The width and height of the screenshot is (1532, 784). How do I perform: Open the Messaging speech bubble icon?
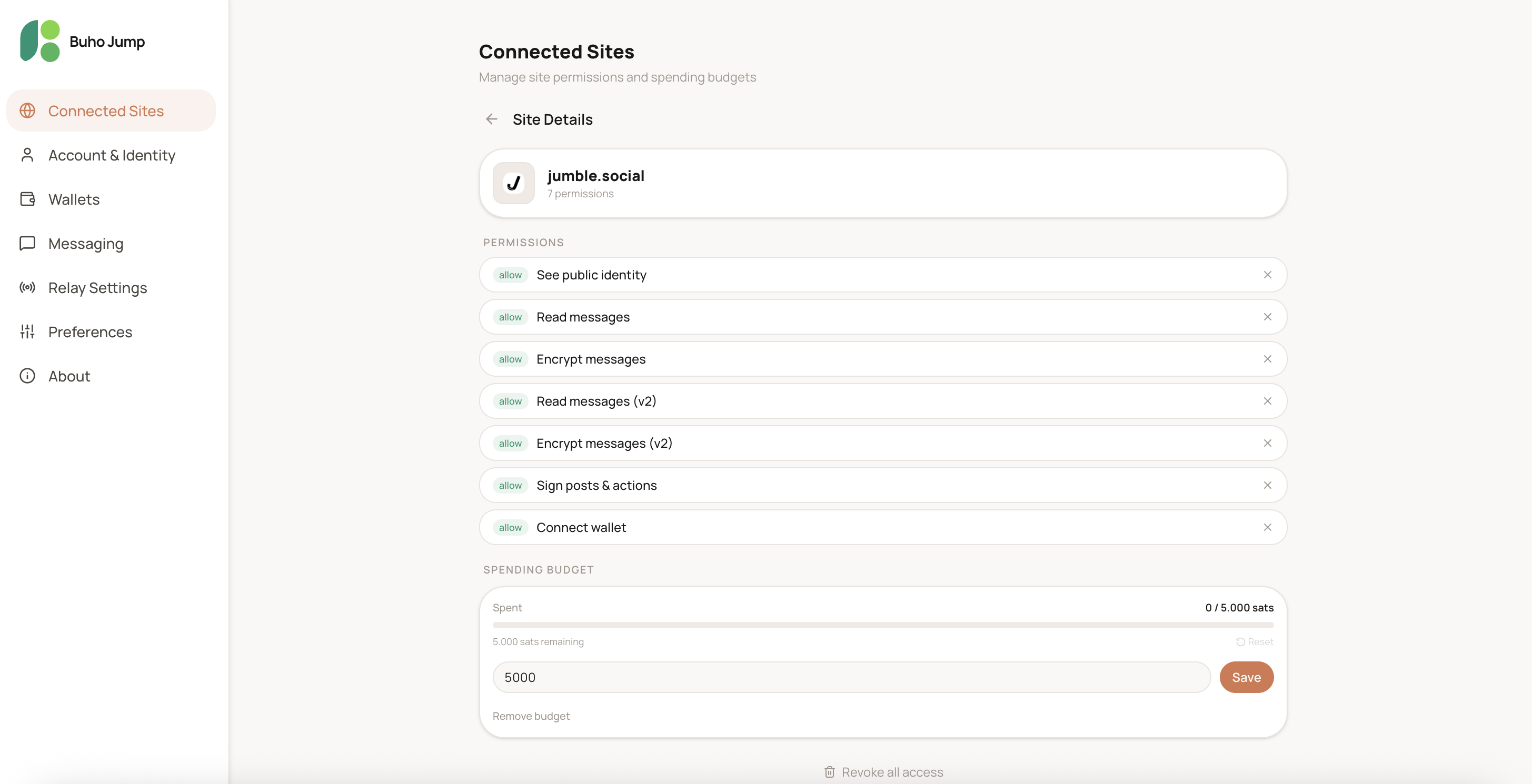tap(27, 244)
